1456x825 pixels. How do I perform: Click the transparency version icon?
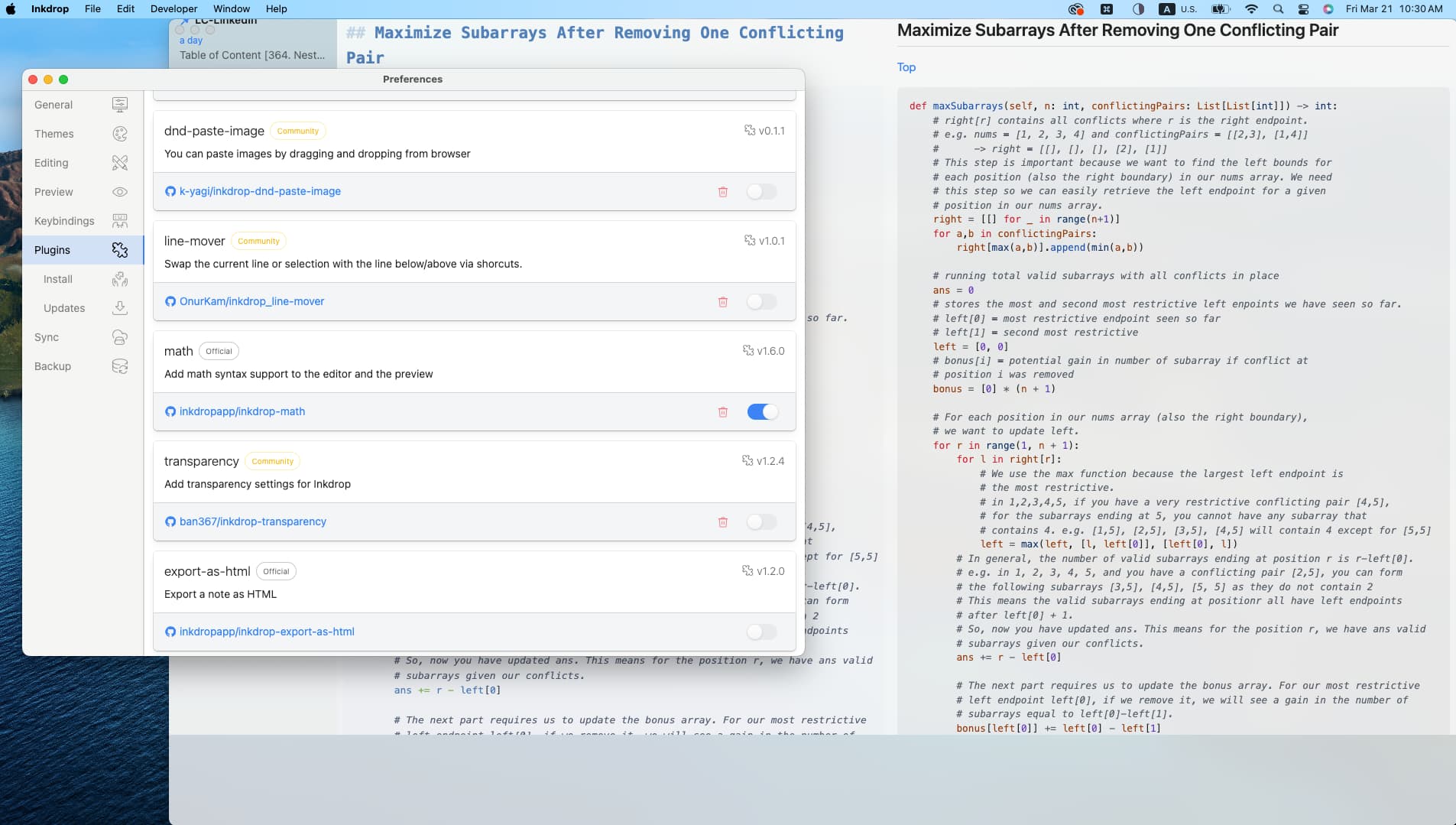[747, 461]
